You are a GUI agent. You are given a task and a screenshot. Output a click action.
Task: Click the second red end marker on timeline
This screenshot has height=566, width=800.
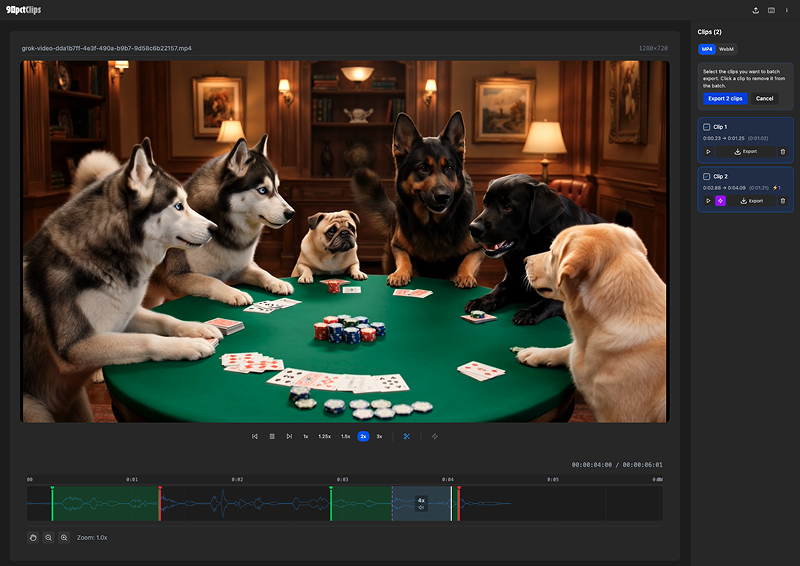click(459, 503)
